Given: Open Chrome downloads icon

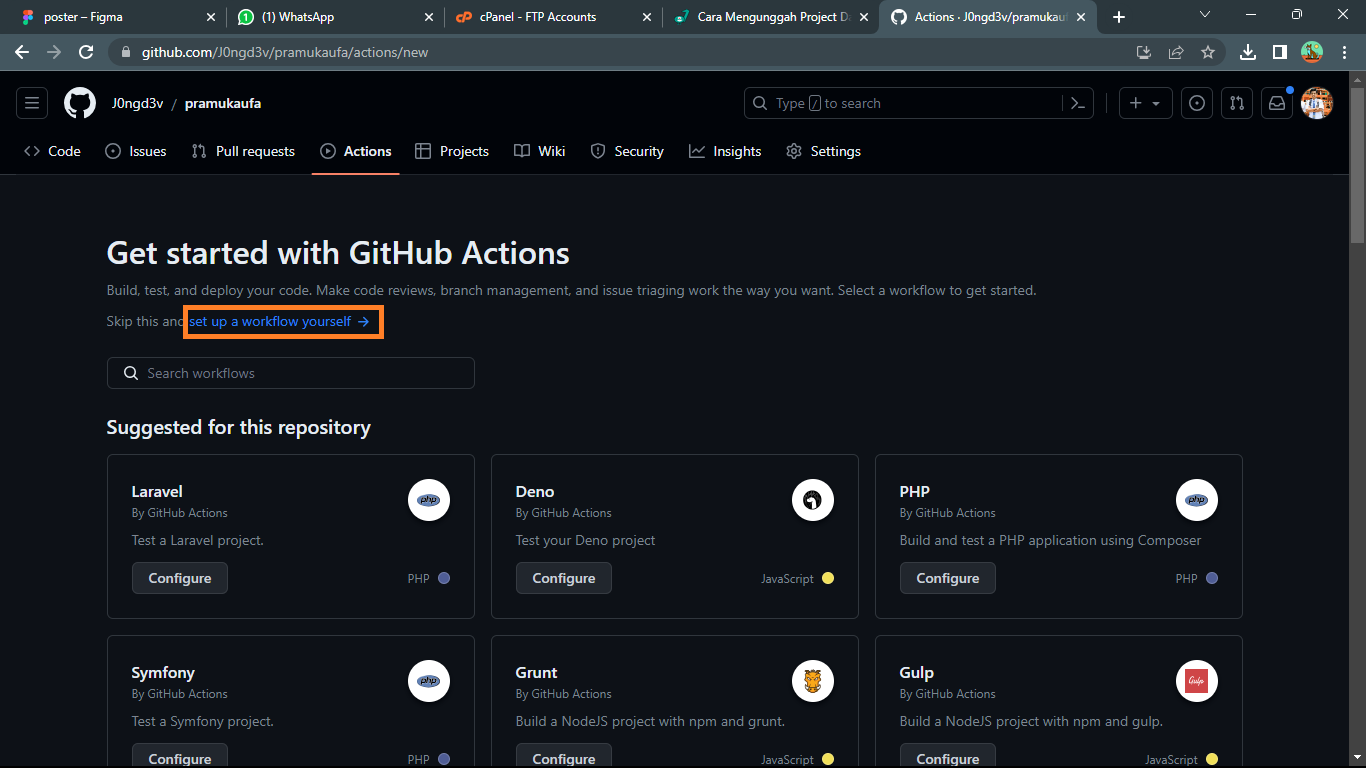Looking at the screenshot, I should tap(1247, 52).
